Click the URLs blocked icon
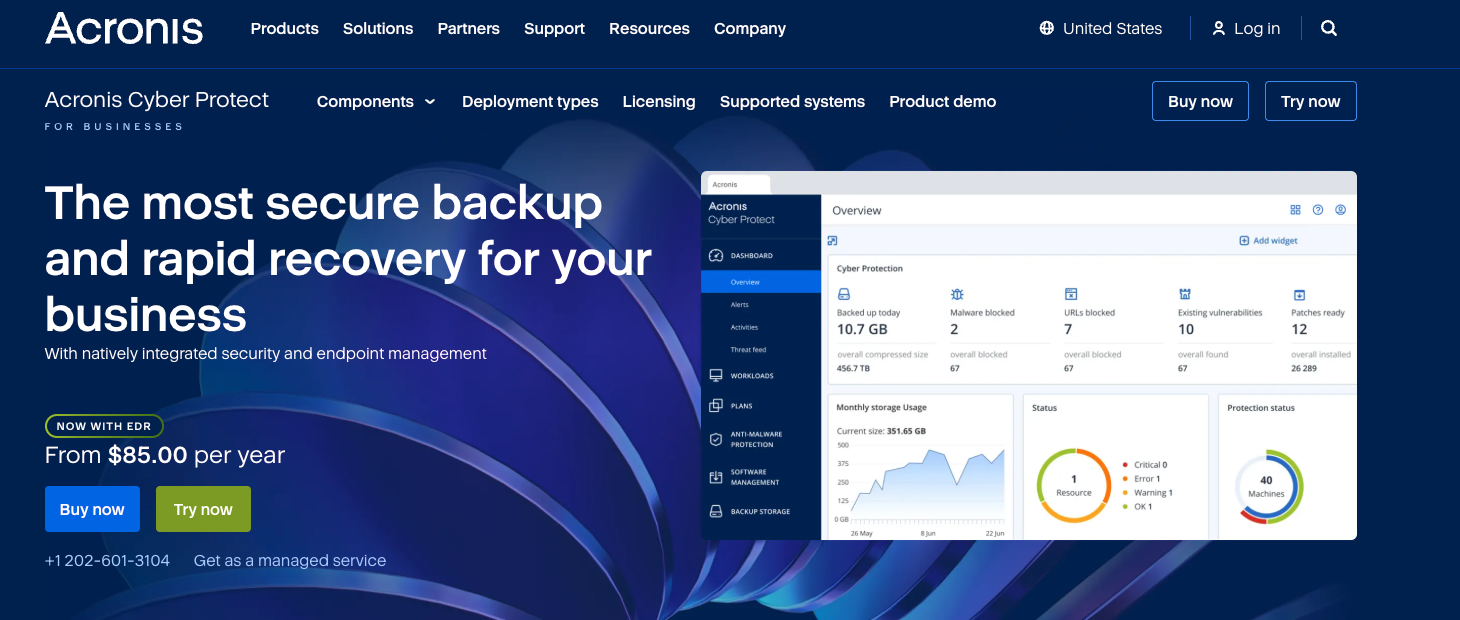Screen dimensions: 1460x620 (1071, 294)
